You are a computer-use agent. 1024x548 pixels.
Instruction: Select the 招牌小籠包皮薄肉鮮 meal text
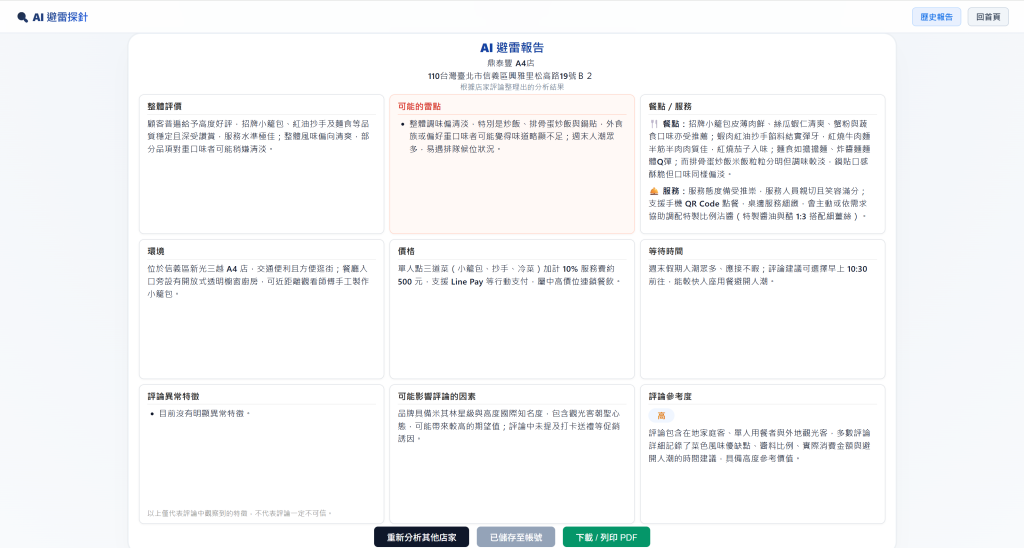coord(760,149)
